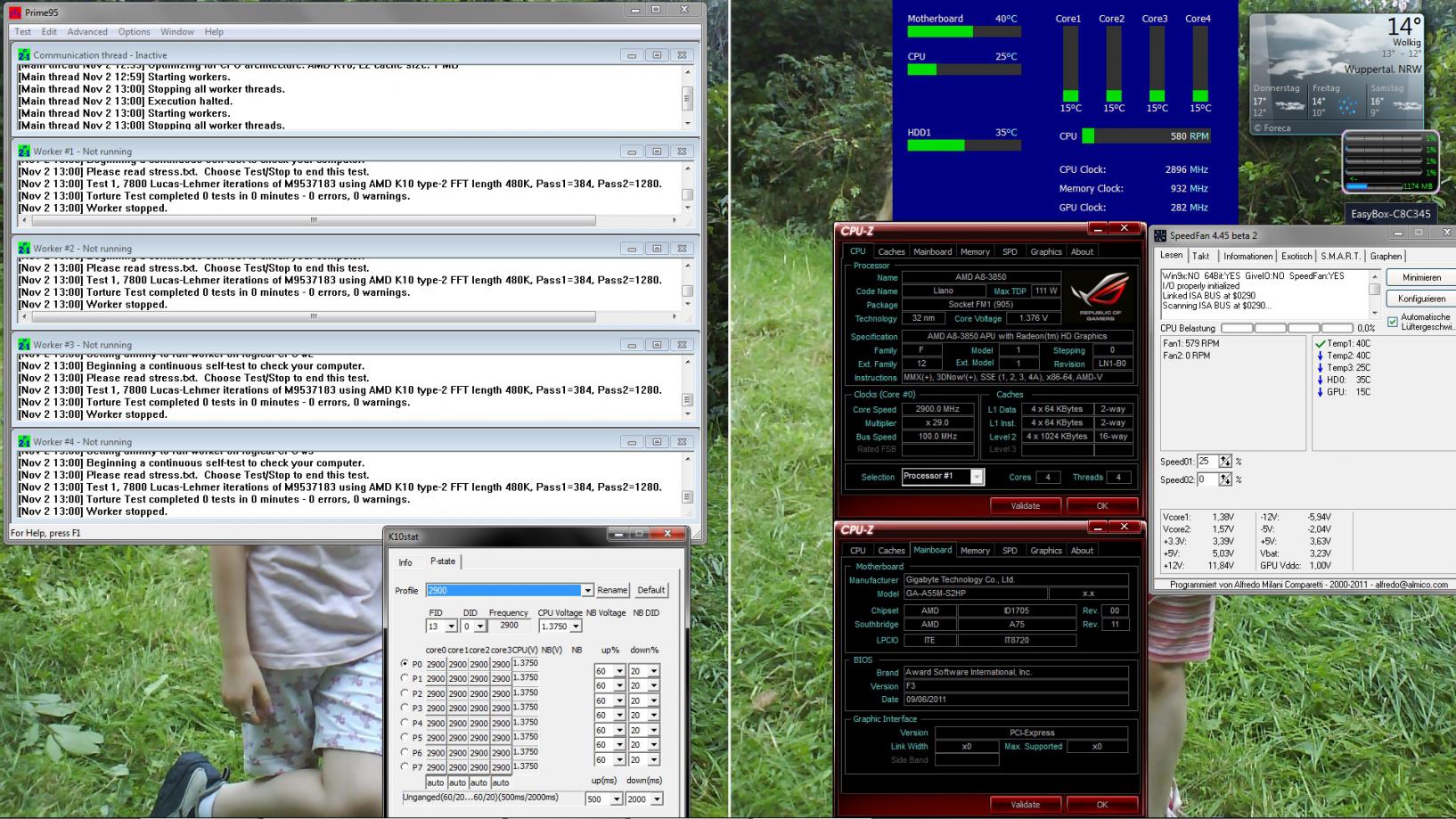Select the P6 radio button in K10stat
This screenshot has width=1456, height=819.
point(405,752)
